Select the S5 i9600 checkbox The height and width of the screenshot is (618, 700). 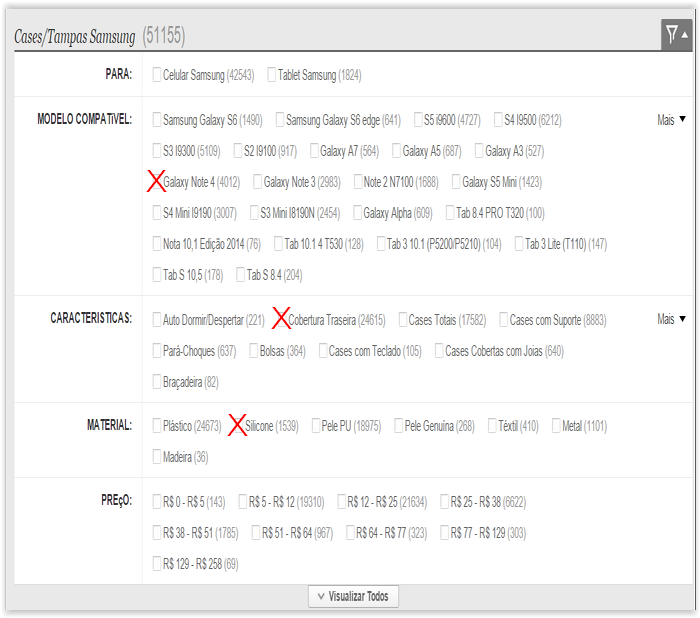tap(418, 120)
